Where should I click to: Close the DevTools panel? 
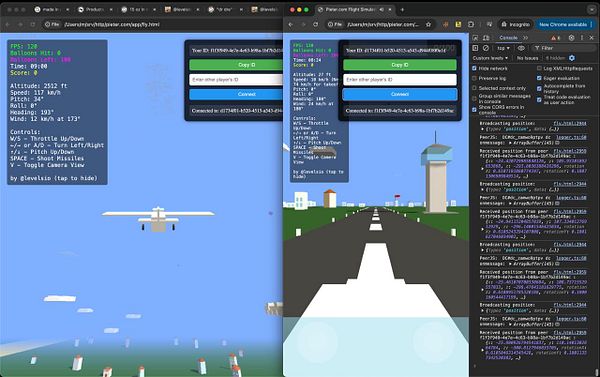pyautogui.click(x=592, y=38)
